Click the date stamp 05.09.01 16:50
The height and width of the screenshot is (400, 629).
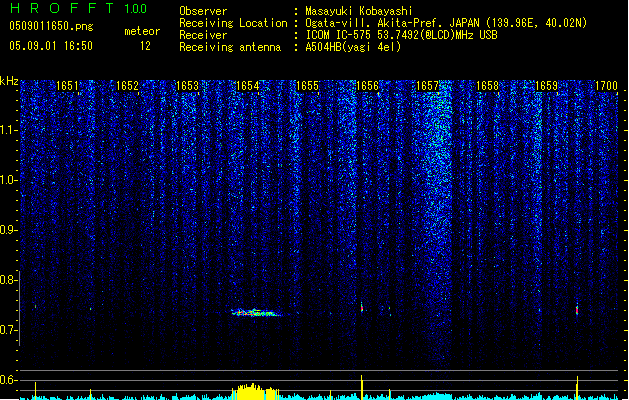click(x=51, y=46)
